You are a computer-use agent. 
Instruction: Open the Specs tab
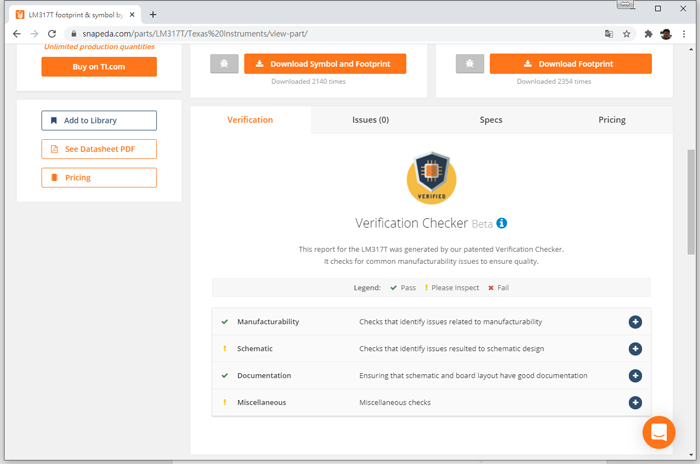coord(491,120)
